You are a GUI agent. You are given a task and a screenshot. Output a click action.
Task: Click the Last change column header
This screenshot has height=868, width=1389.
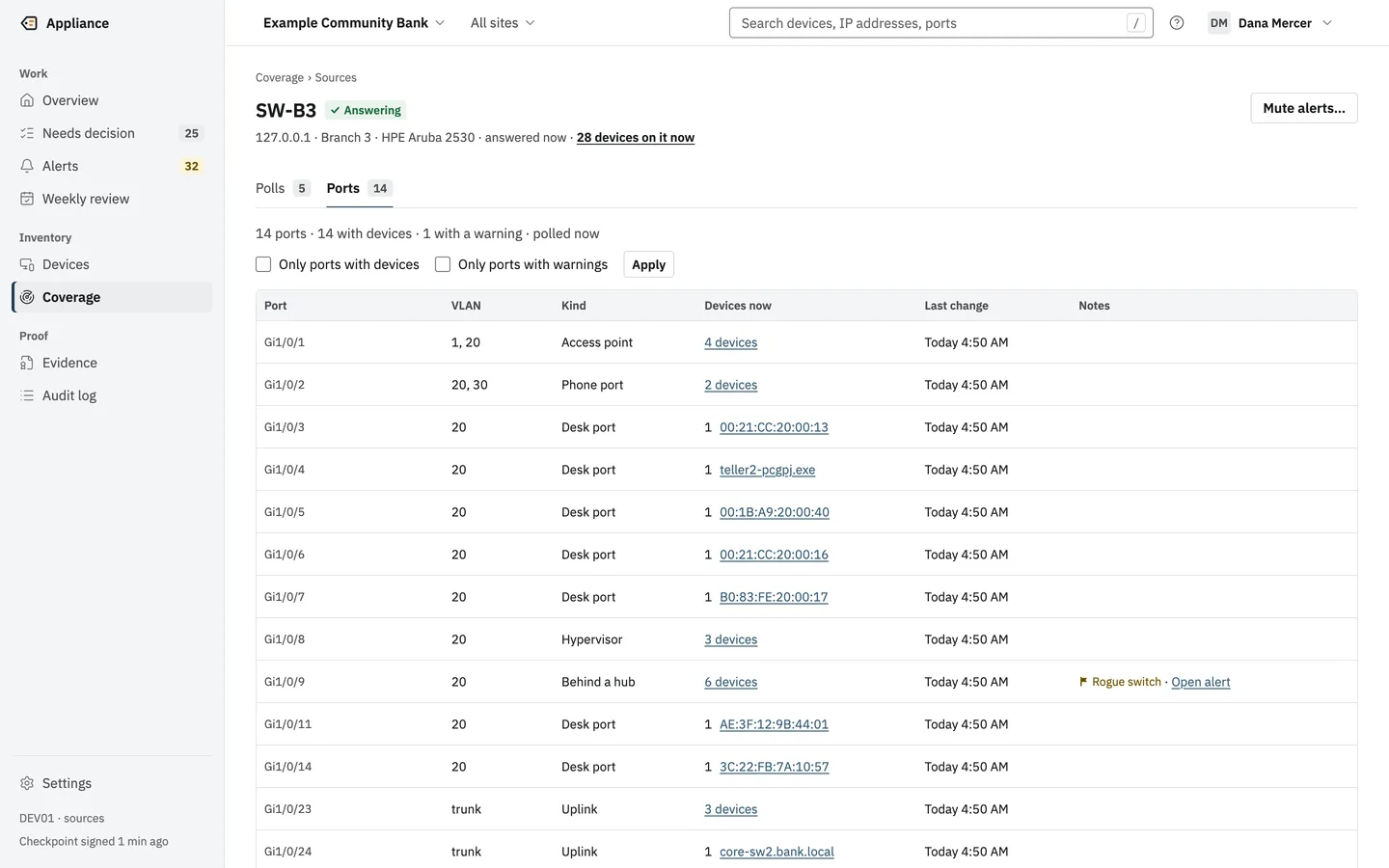pyautogui.click(x=957, y=306)
